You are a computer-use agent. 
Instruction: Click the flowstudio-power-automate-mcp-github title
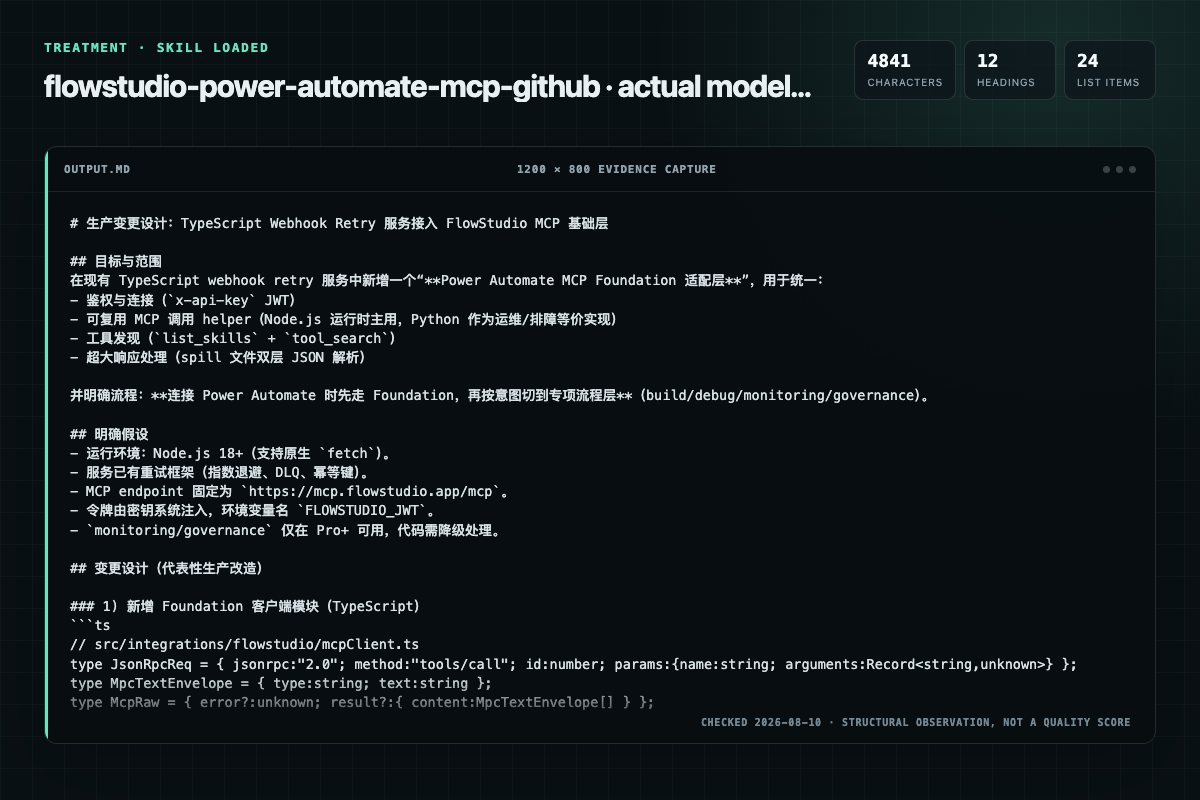[x=427, y=87]
